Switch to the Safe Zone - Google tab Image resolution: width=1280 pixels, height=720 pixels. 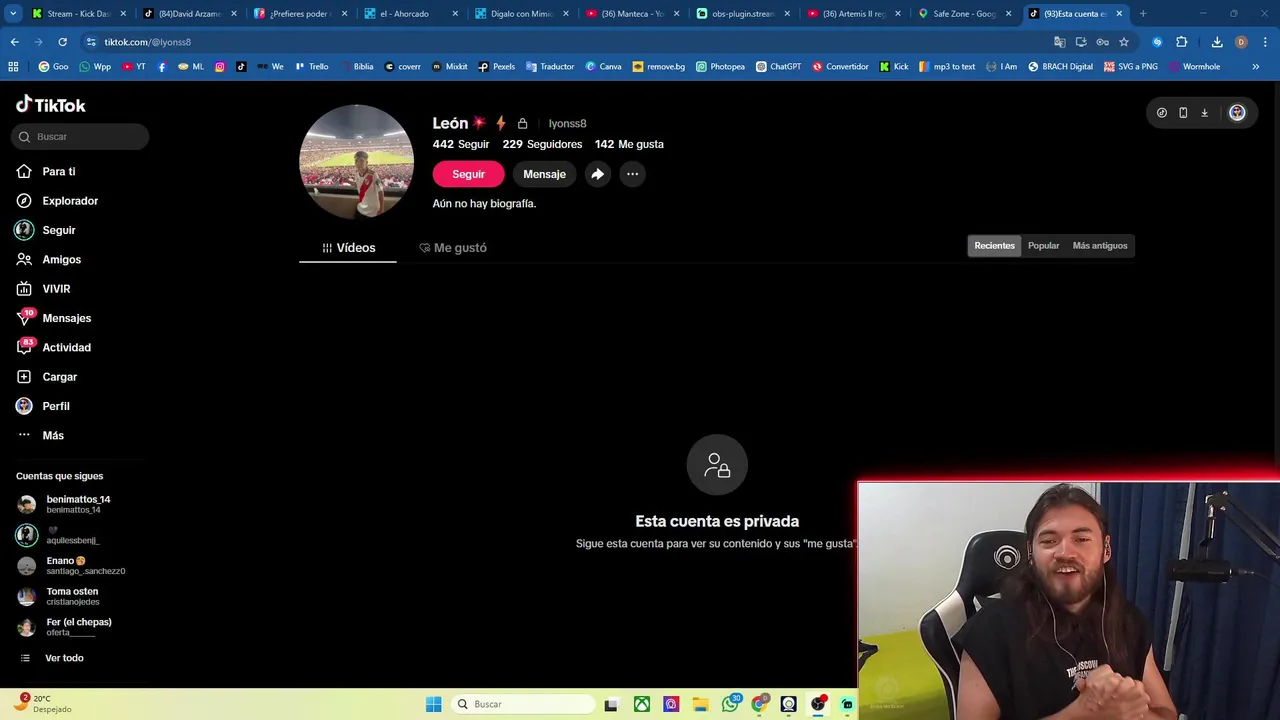(x=965, y=14)
